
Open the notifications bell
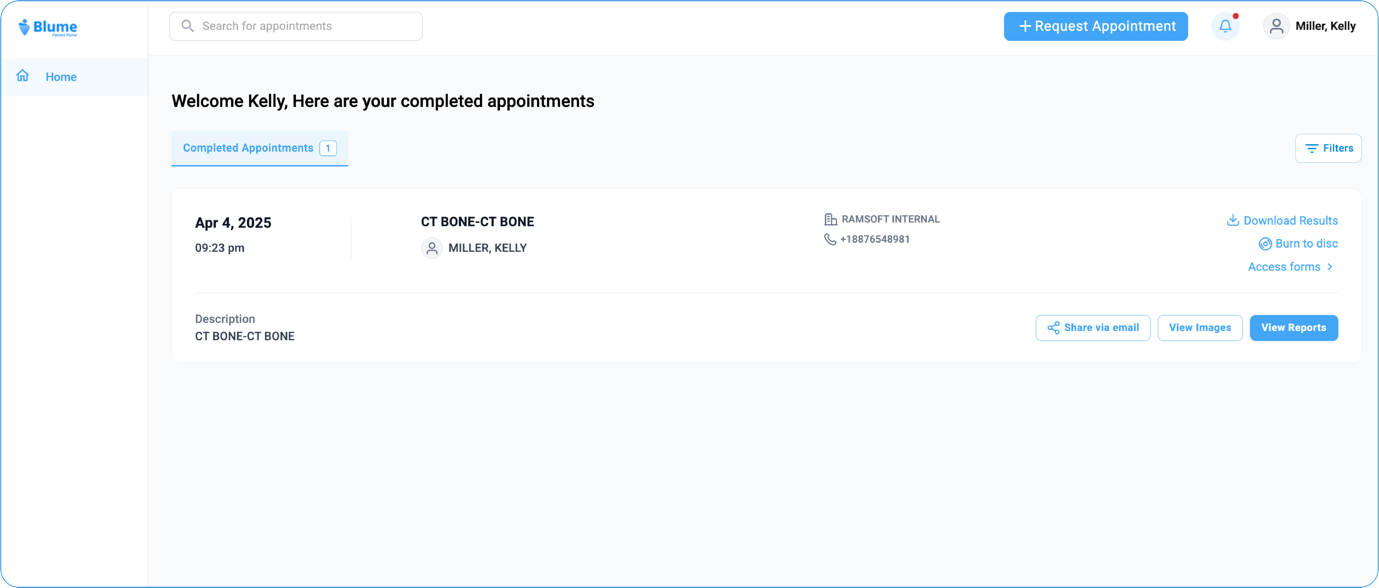click(1225, 26)
